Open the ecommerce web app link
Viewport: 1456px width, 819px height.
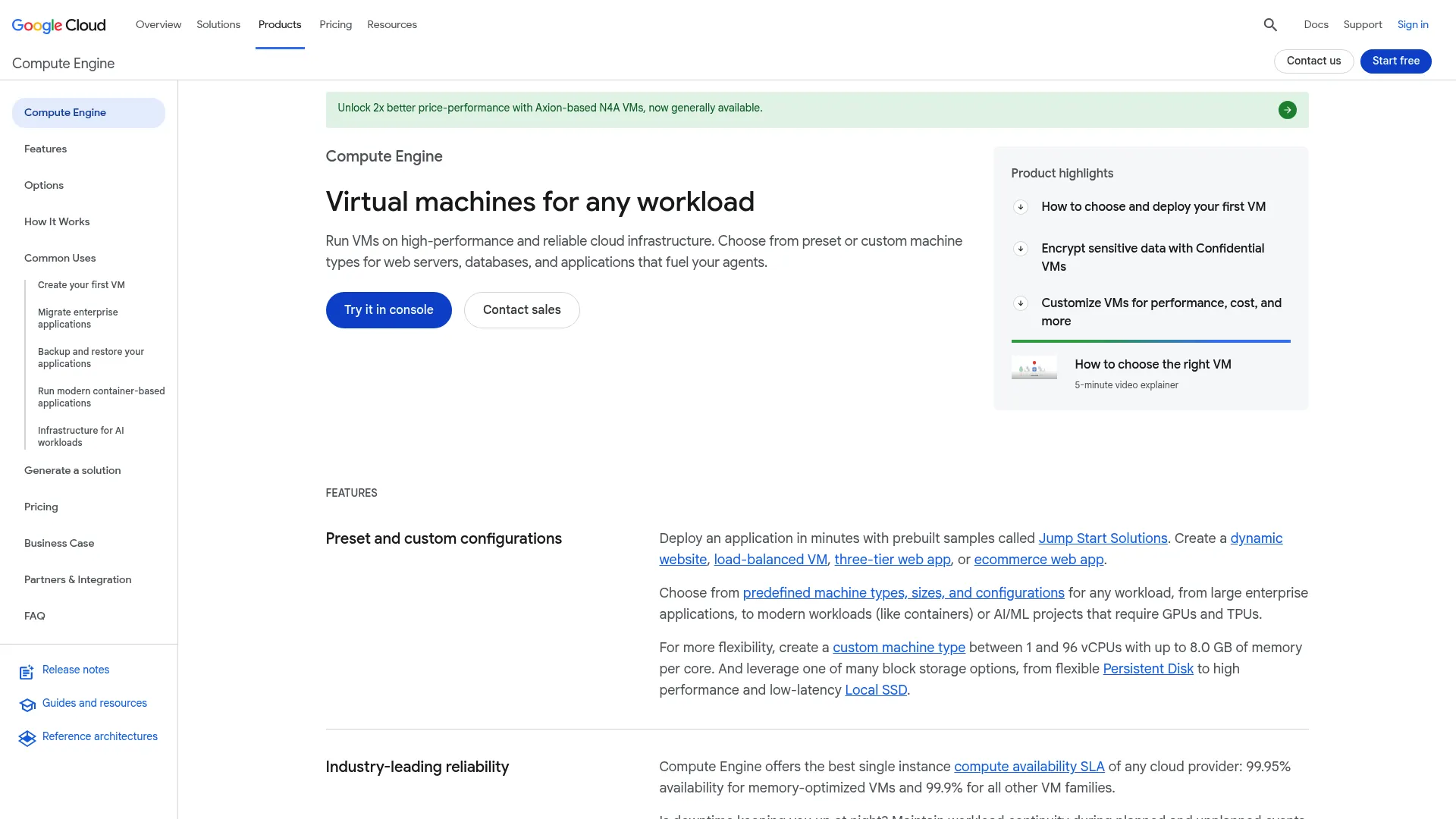[x=1039, y=560]
